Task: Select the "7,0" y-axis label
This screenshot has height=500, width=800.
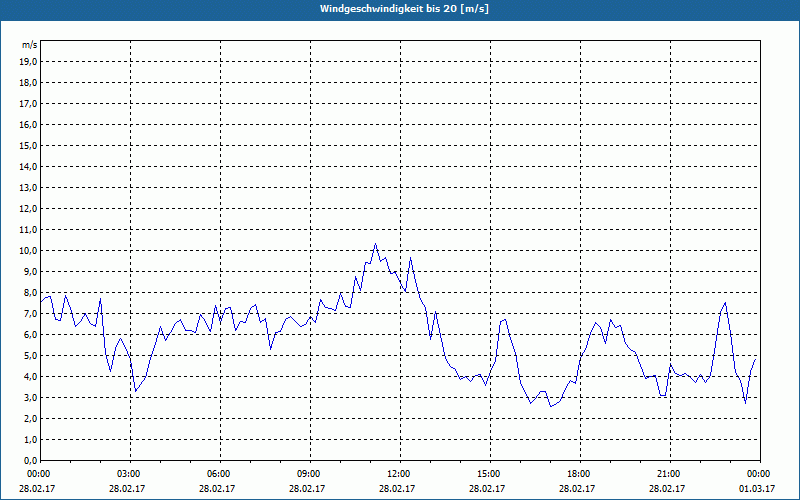Action: [30, 314]
